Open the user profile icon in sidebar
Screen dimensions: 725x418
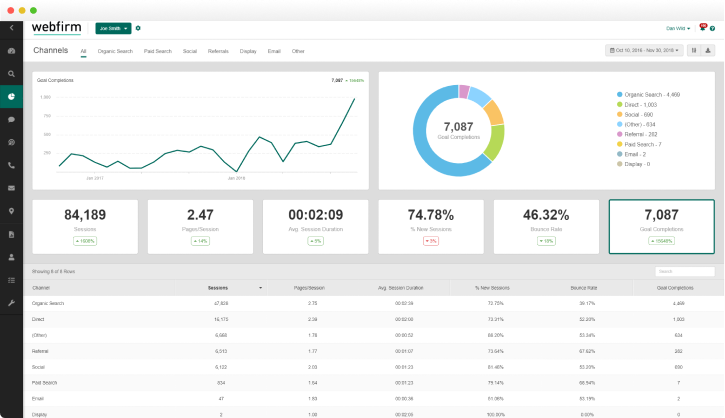(x=12, y=257)
